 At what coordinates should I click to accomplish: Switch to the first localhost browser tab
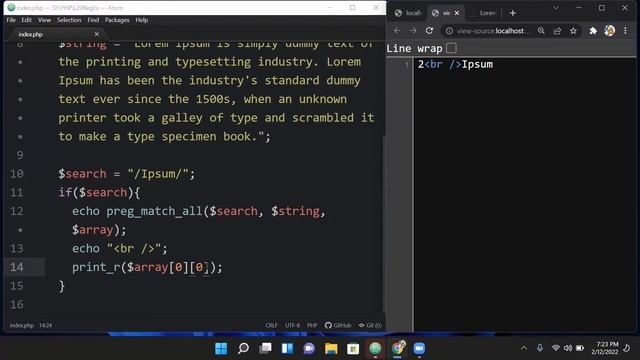tap(408, 13)
